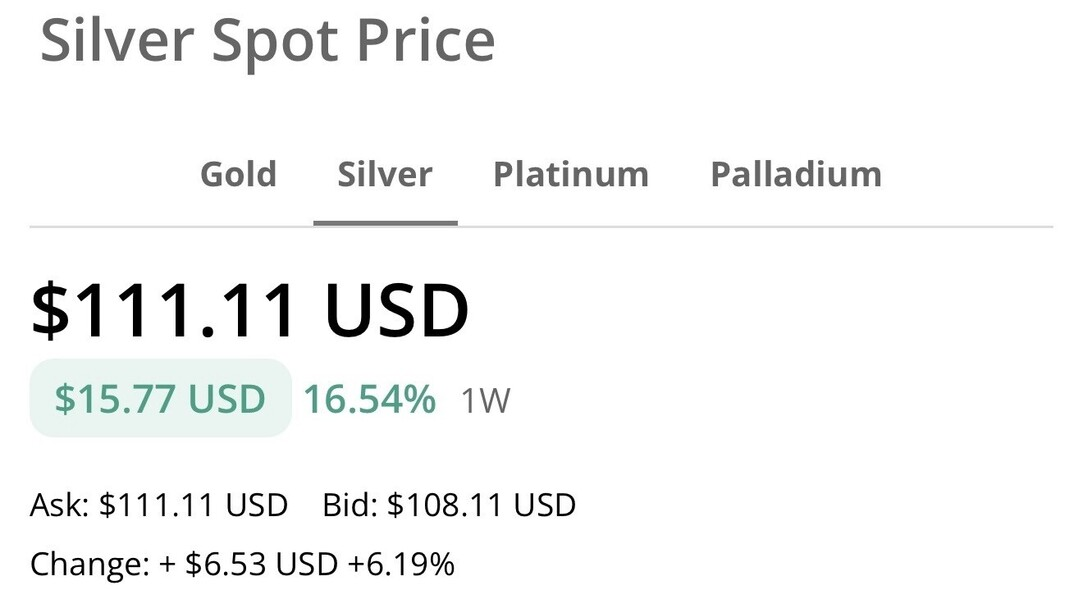This screenshot has height=590, width=1083.
Task: Click the + $6.53 USD change amount
Action: coord(248,564)
